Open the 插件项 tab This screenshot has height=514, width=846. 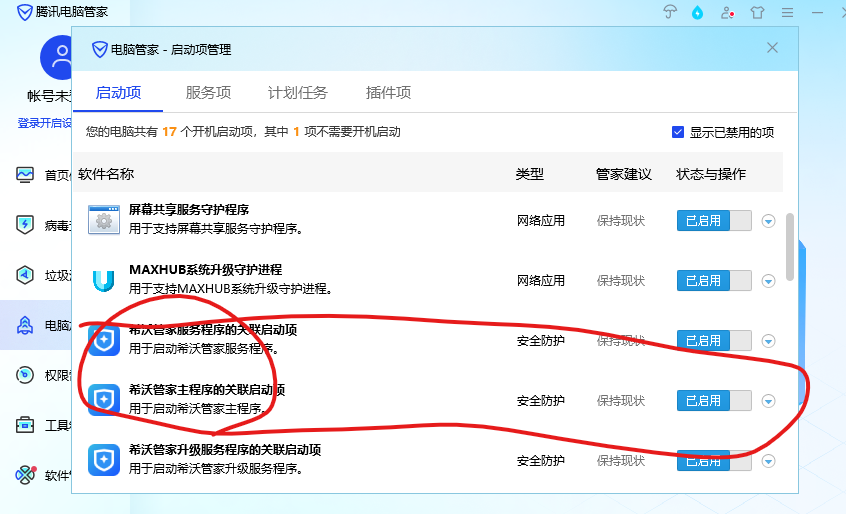(388, 93)
